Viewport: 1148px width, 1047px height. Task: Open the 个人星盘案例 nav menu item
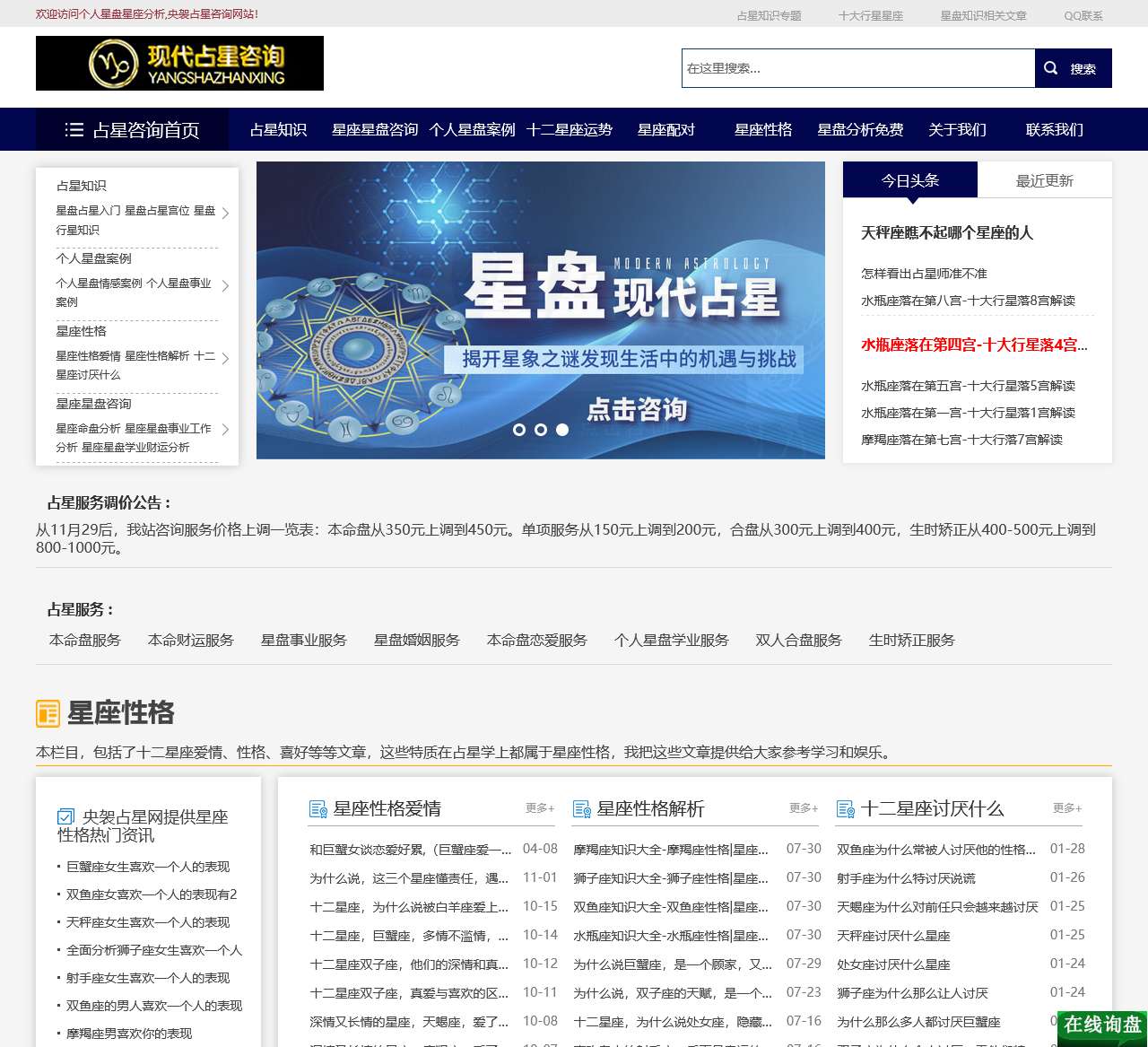[x=472, y=130]
